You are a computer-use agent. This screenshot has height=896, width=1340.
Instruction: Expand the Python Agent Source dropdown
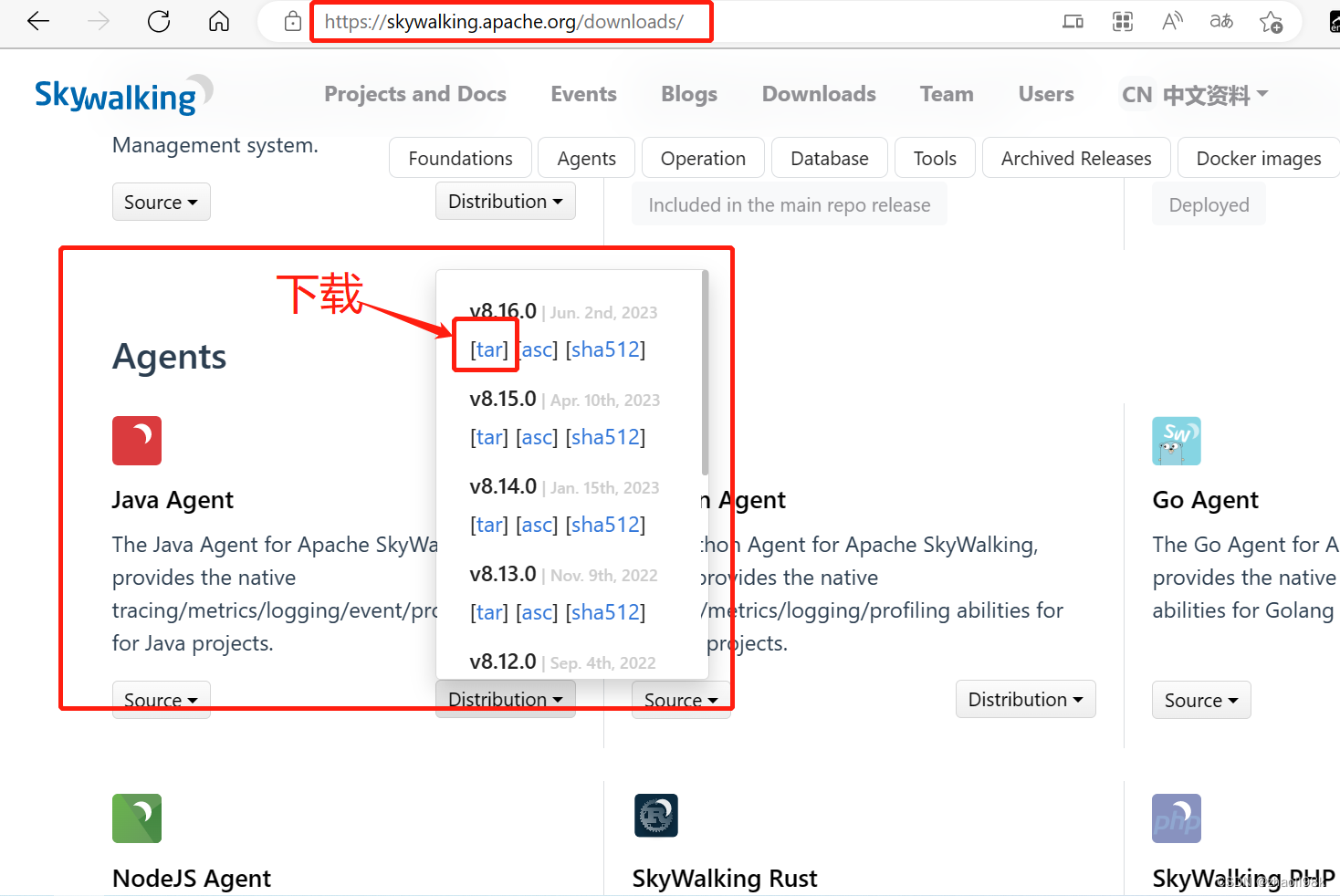tap(681, 700)
